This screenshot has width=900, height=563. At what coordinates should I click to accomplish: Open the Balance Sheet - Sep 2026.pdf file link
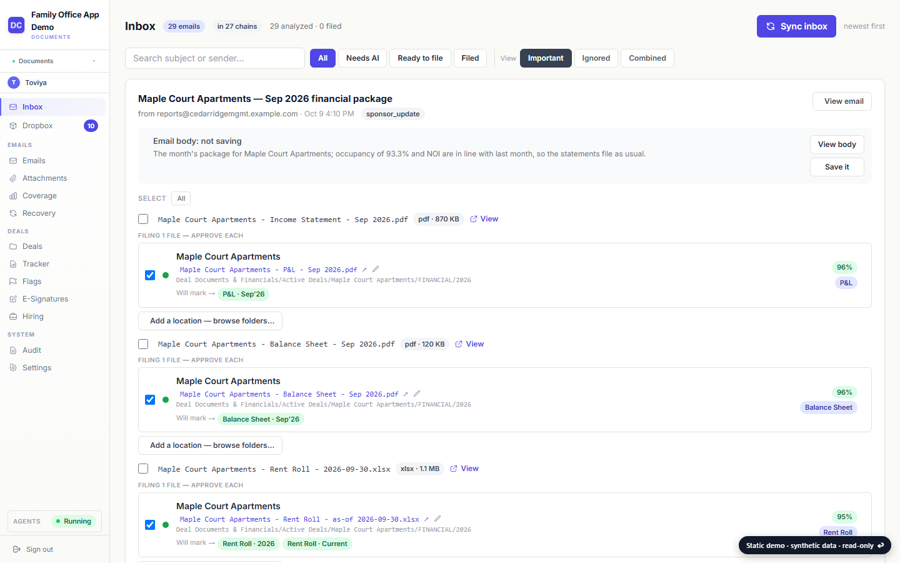(293, 394)
